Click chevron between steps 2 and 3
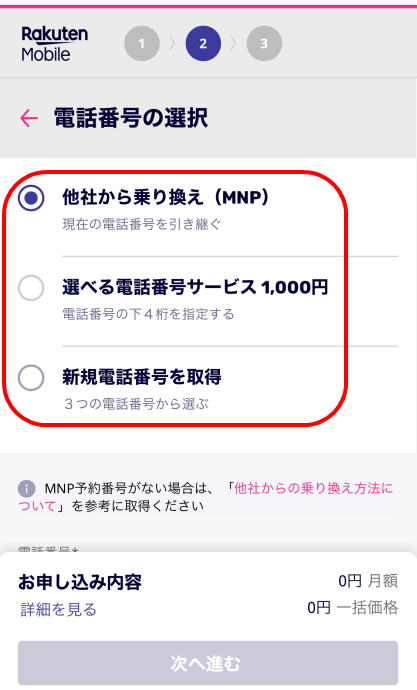Viewport: 417px width, 690px height. click(234, 44)
